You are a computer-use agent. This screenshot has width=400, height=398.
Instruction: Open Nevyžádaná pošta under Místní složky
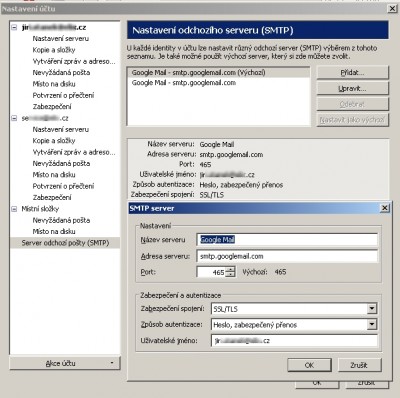[61, 220]
